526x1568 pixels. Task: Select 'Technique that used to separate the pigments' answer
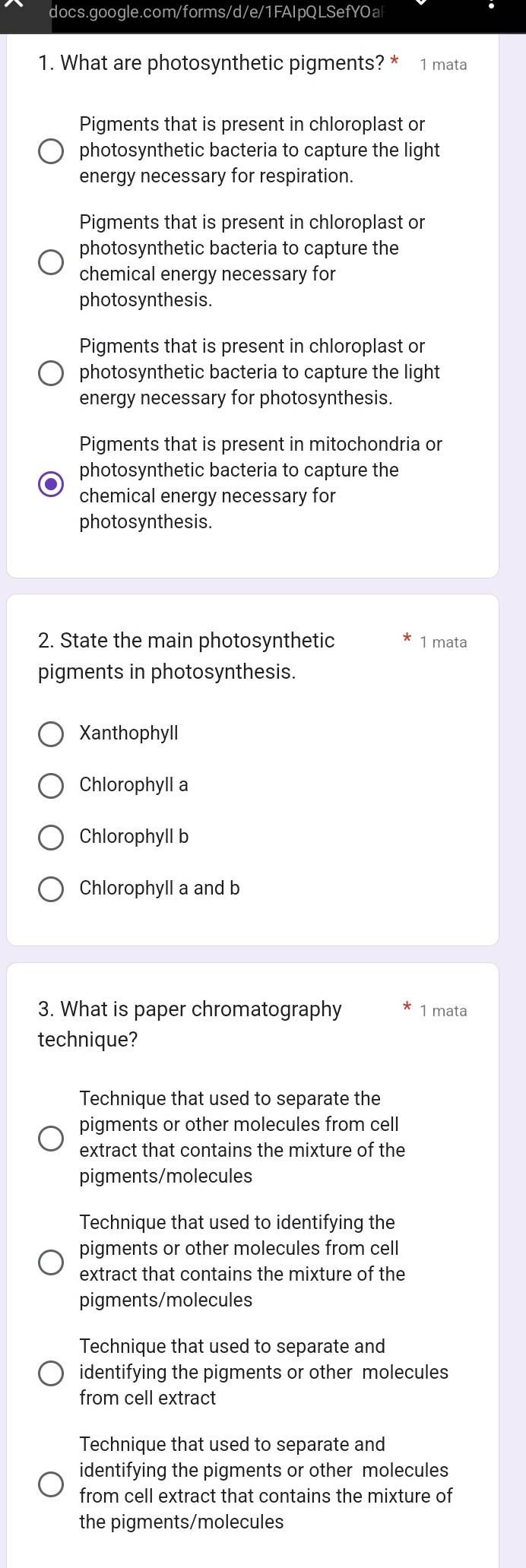pos(51,1139)
